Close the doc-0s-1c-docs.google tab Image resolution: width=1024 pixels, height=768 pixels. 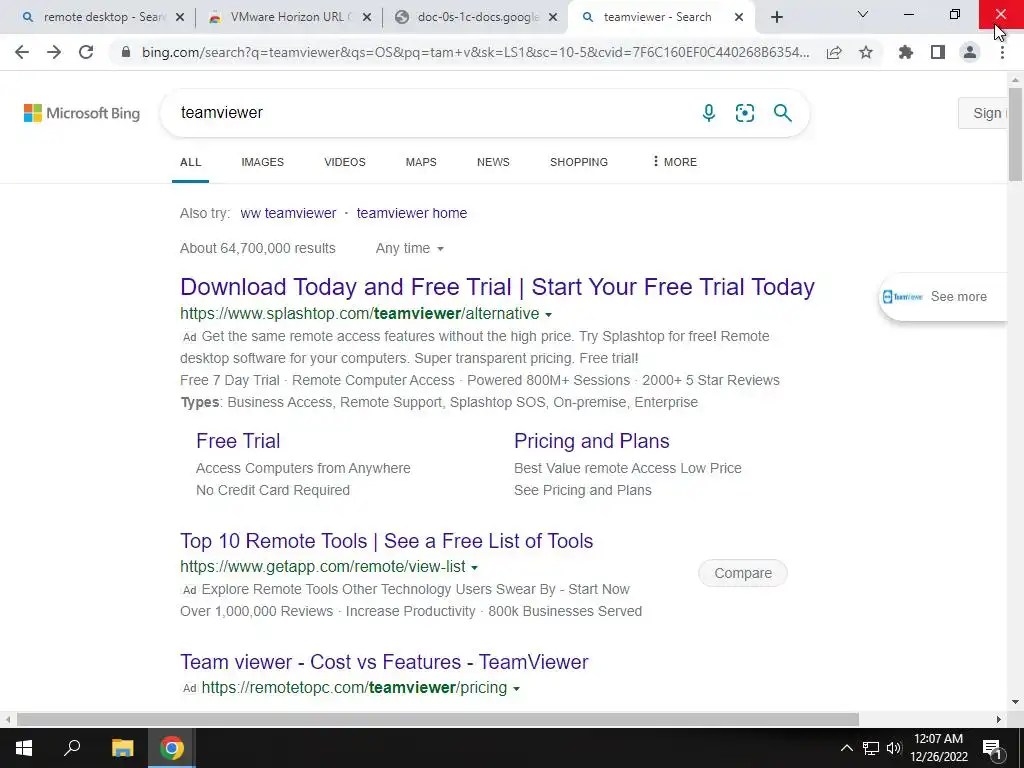click(553, 17)
